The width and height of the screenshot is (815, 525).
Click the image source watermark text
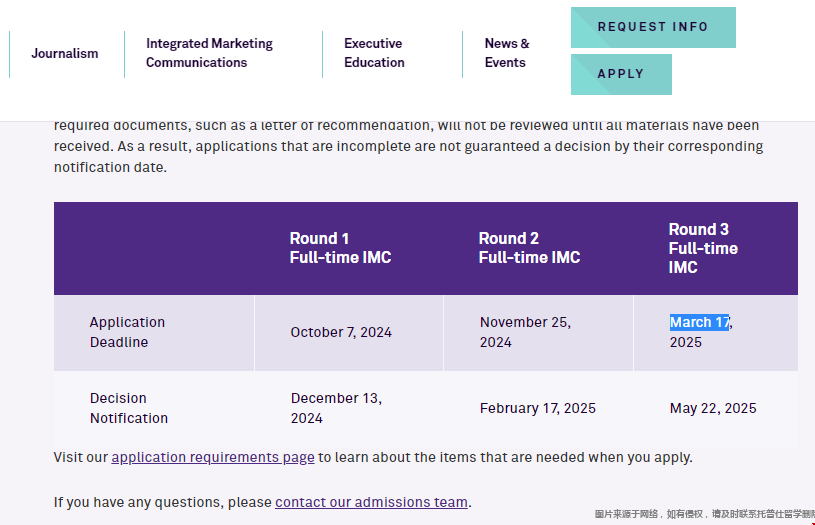704,514
